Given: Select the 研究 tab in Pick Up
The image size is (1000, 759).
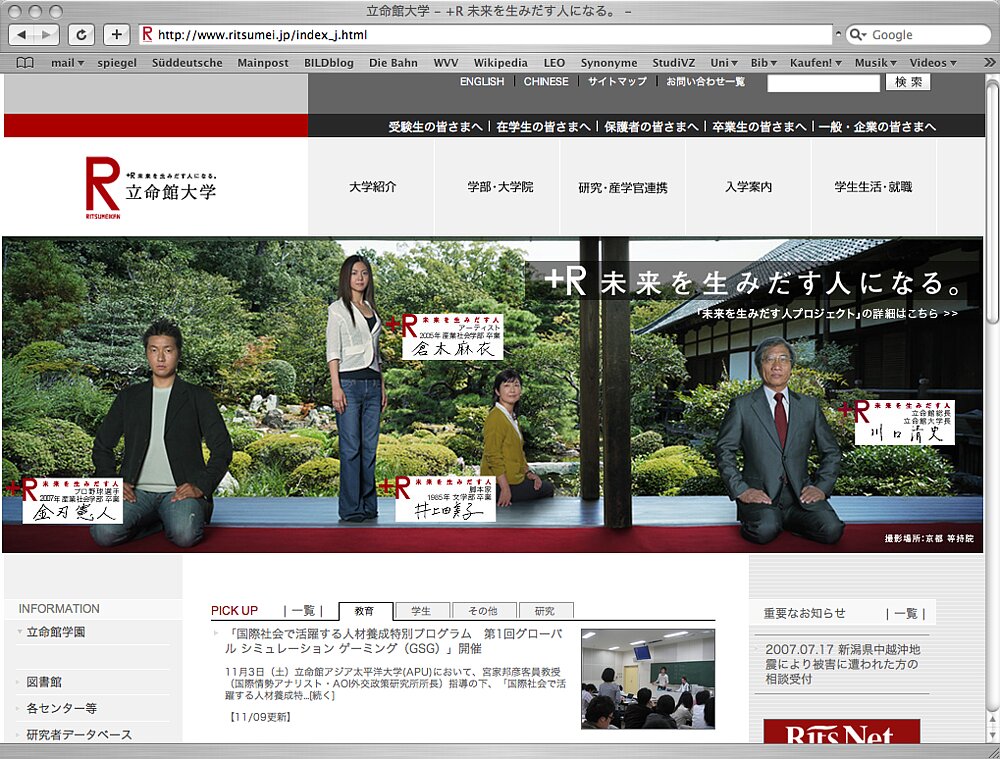Looking at the screenshot, I should click(545, 611).
